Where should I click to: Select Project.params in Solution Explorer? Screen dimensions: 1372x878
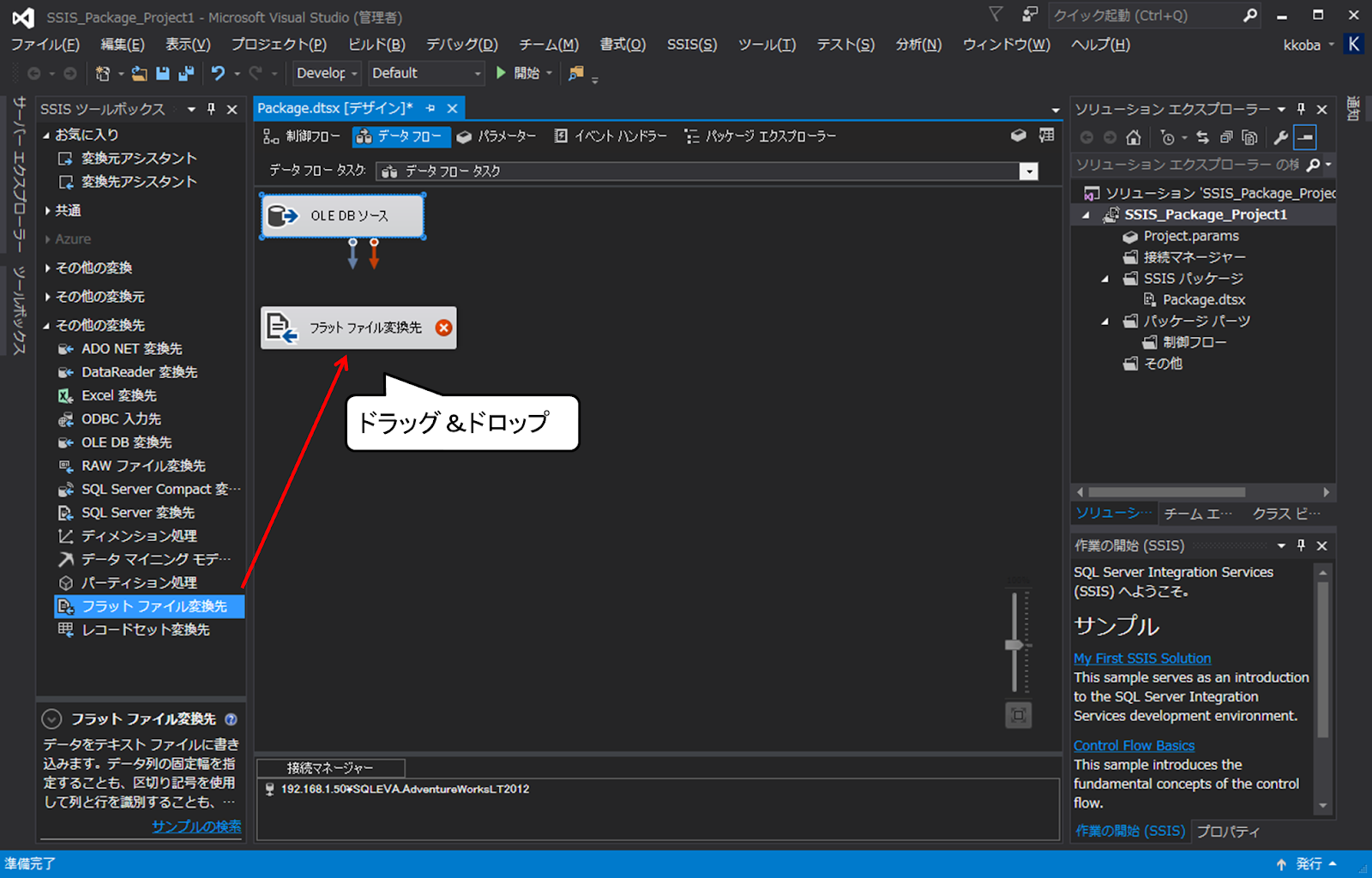[1191, 236]
